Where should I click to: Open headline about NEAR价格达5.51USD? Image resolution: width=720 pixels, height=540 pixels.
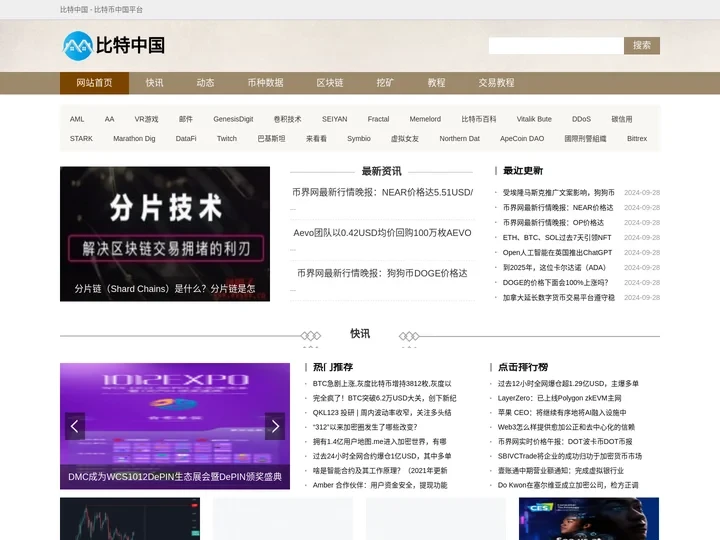pos(382,192)
